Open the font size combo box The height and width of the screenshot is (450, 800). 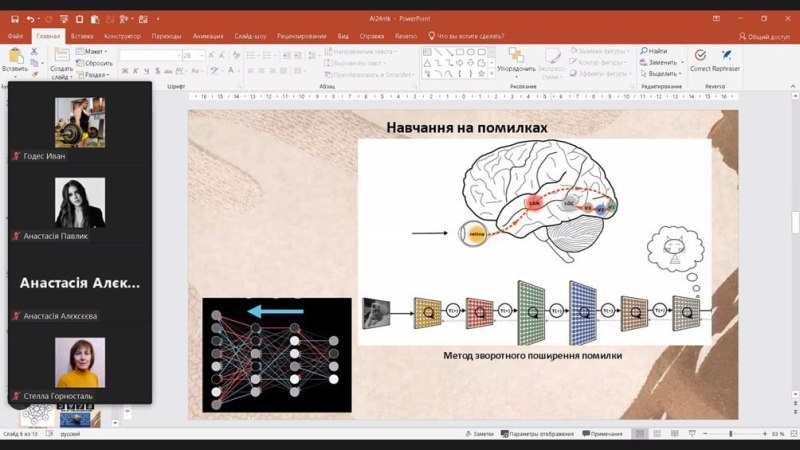click(x=192, y=56)
